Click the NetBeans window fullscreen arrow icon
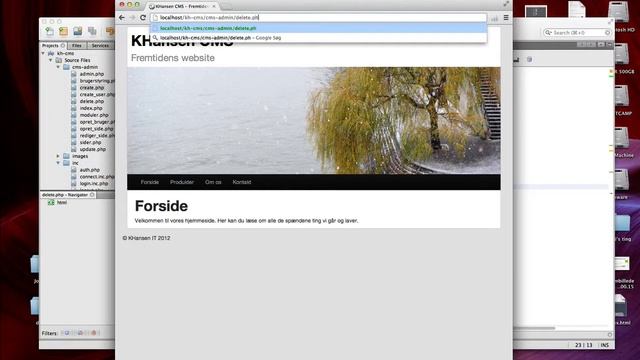This screenshot has height=360, width=640. pos(611,22)
